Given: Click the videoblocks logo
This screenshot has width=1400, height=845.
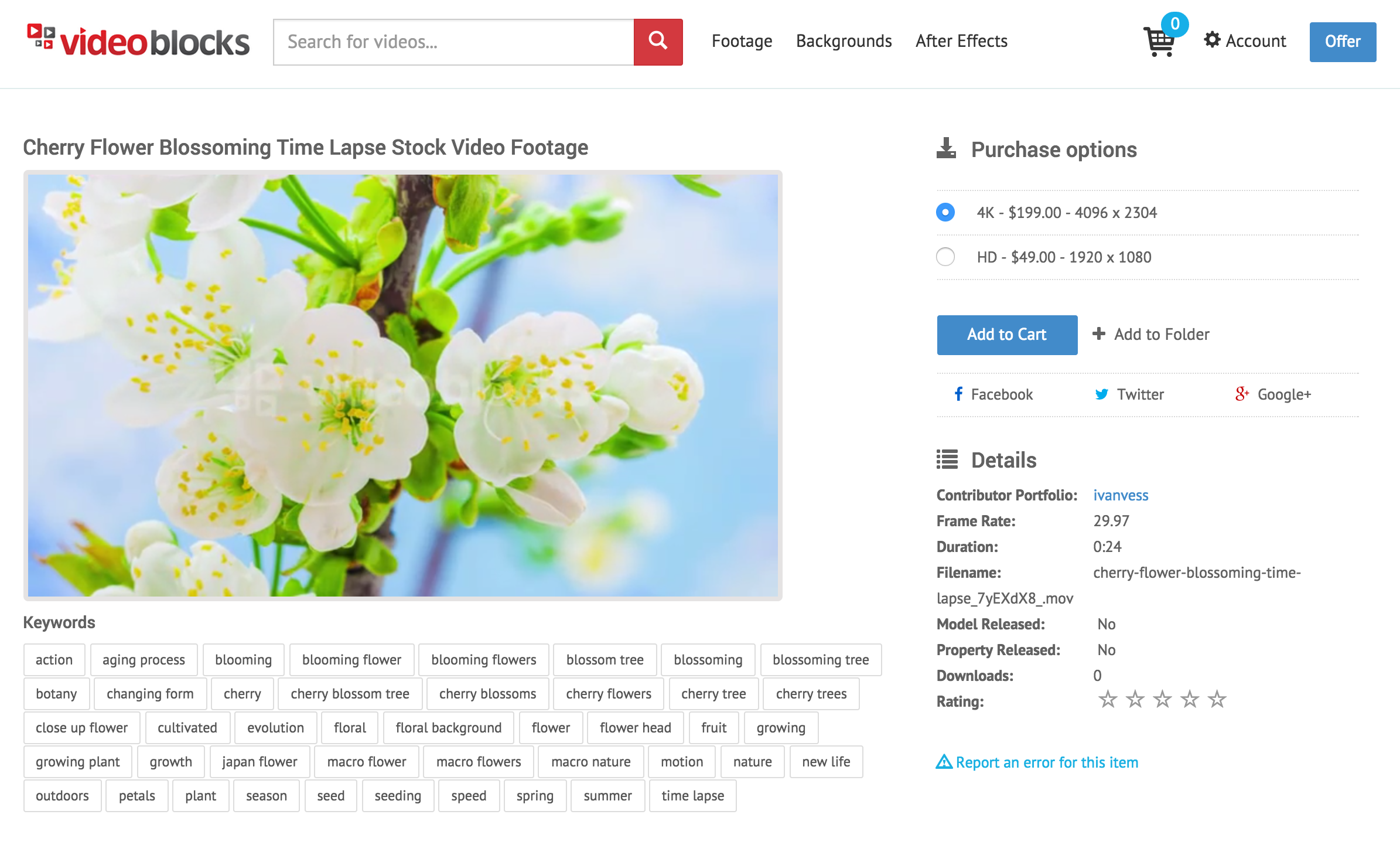Looking at the screenshot, I should pyautogui.click(x=138, y=41).
